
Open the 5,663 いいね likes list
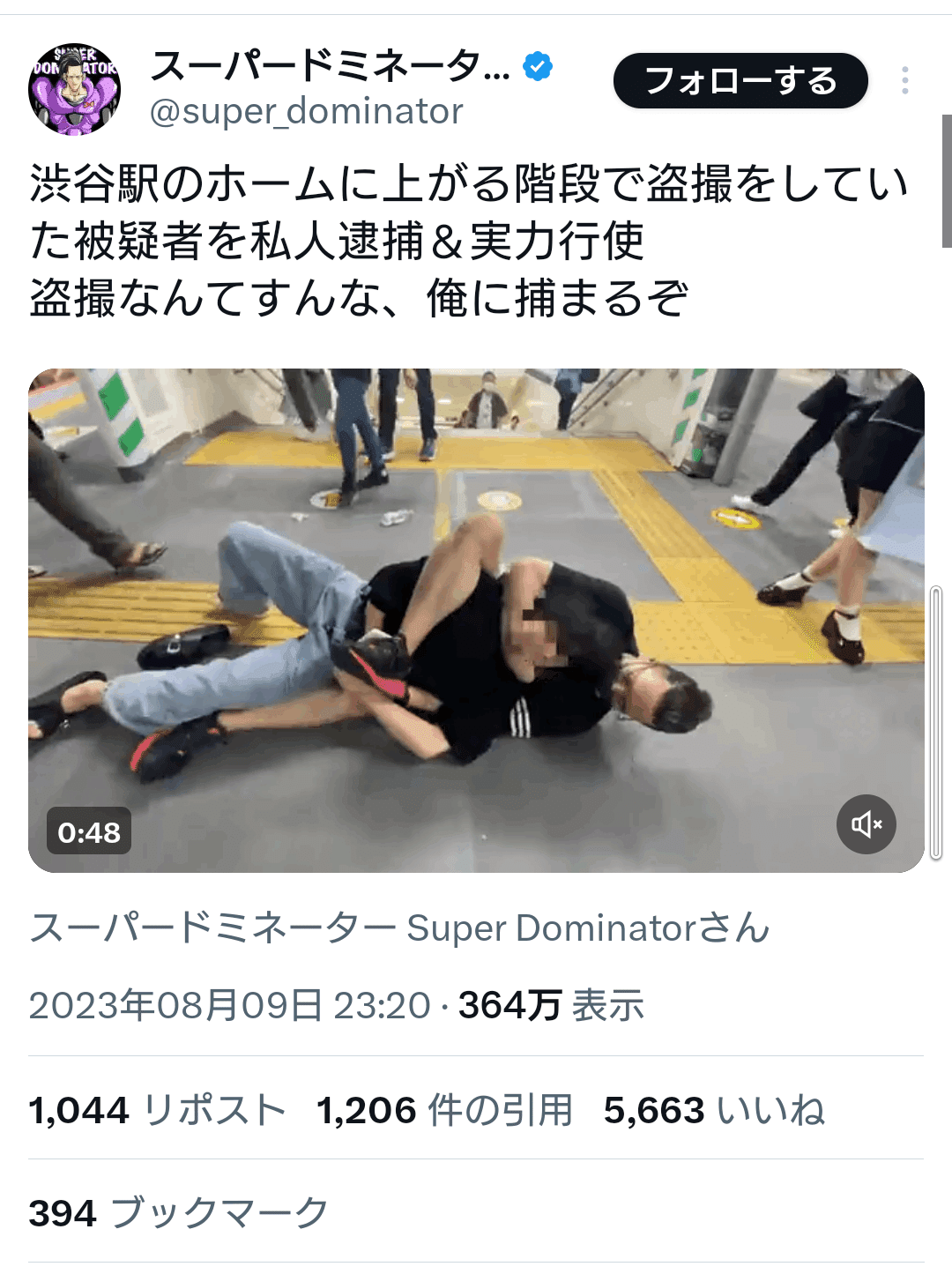714,1110
